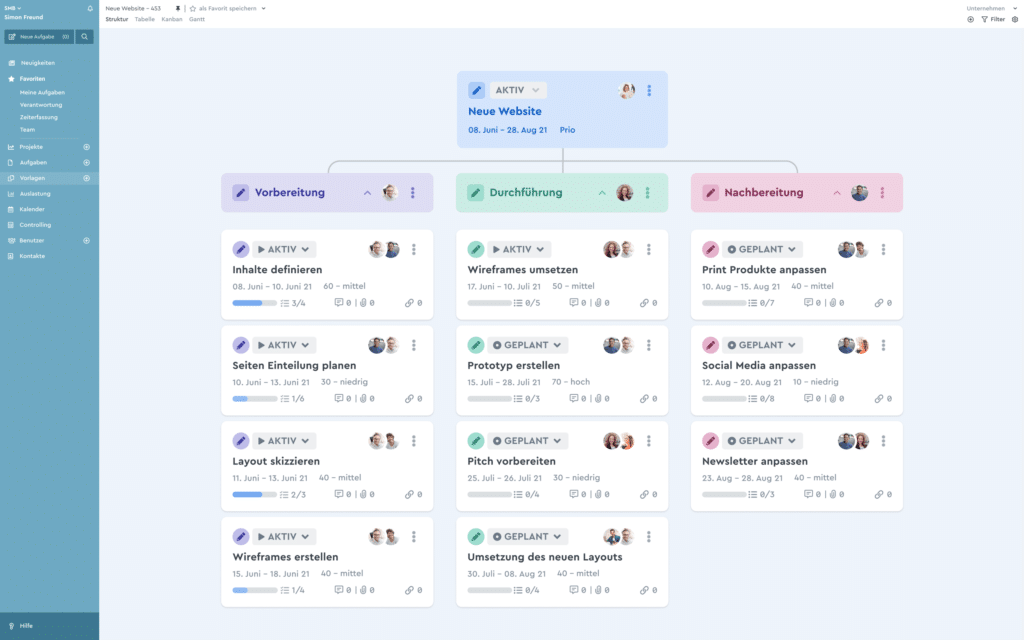Collapse the Nachbereitung column
Image resolution: width=1024 pixels, height=640 pixels.
coord(836,193)
